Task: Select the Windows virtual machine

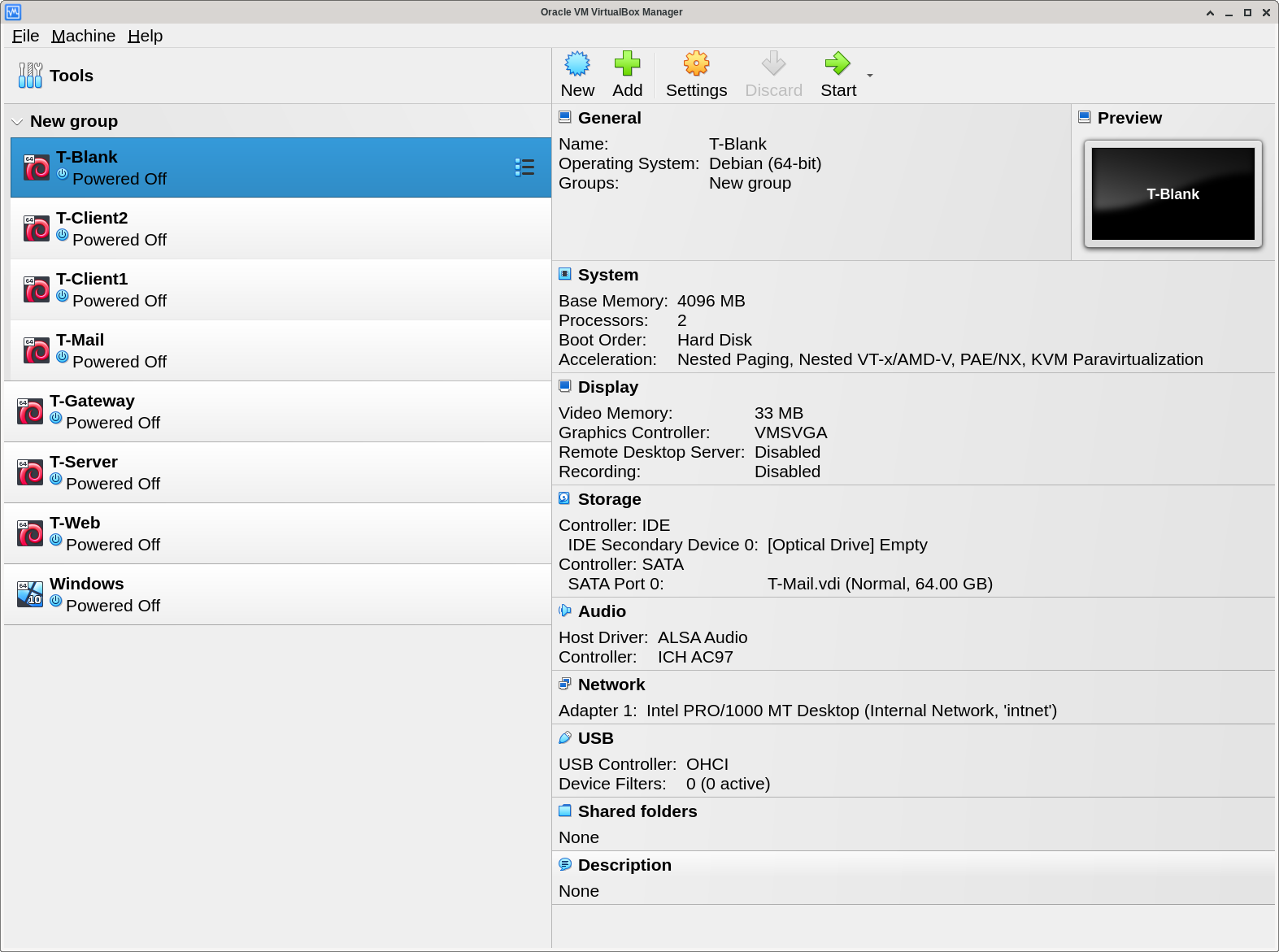Action: [x=277, y=594]
